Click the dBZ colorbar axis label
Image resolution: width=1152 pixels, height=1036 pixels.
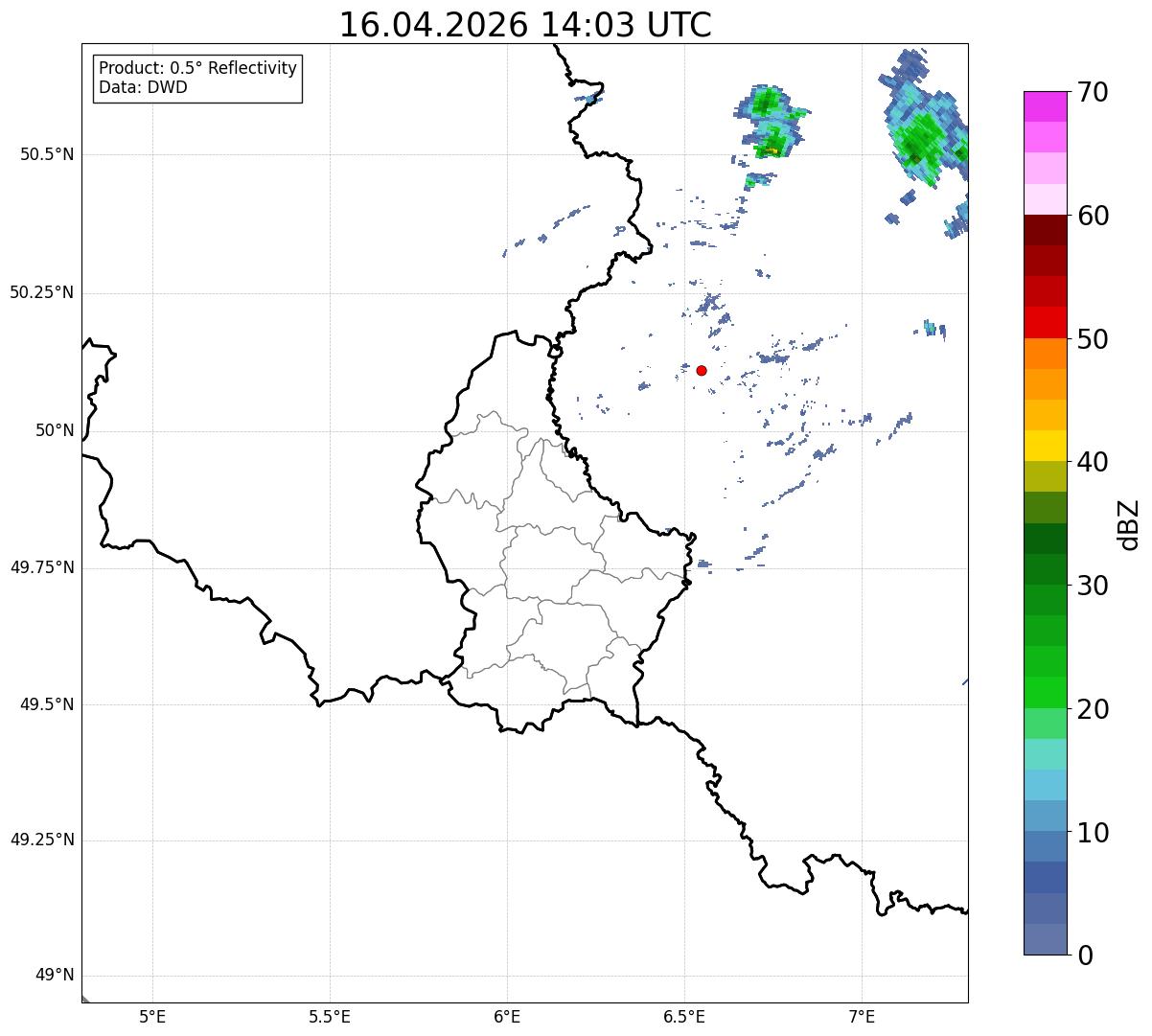pos(1129,523)
